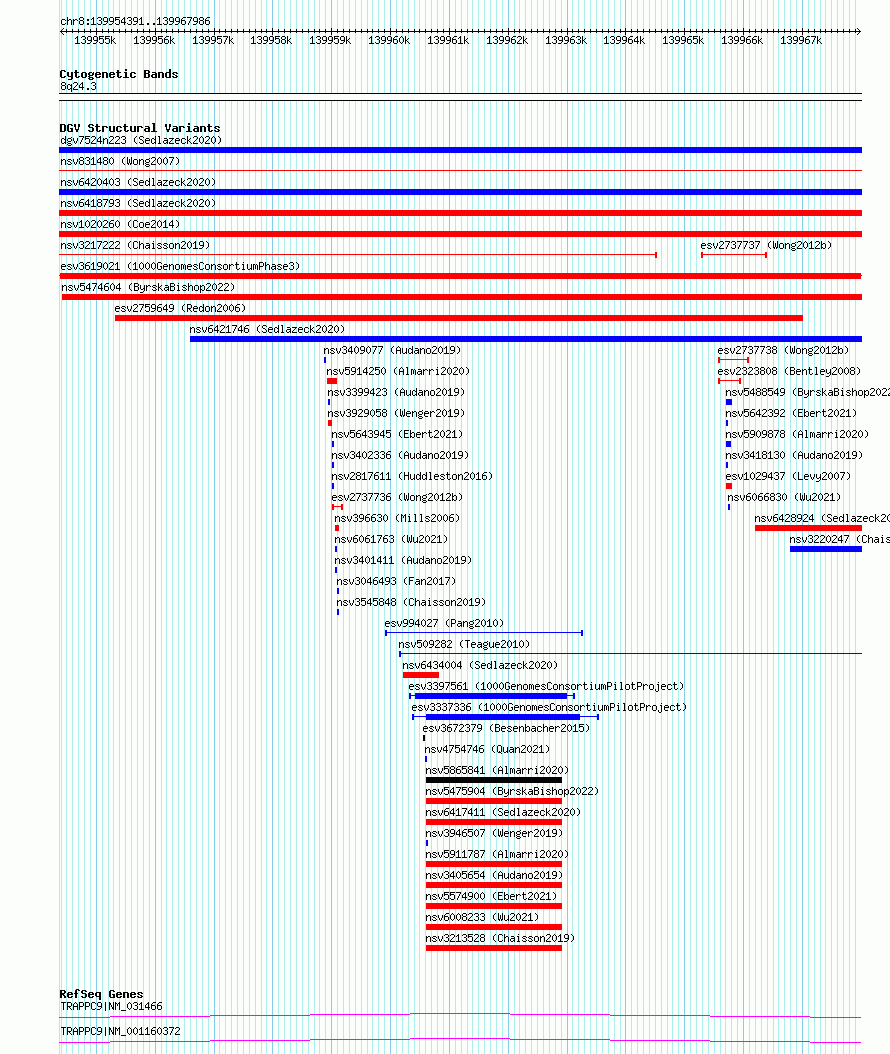Click nsv5642392 (Ebert2021) label

791,413
